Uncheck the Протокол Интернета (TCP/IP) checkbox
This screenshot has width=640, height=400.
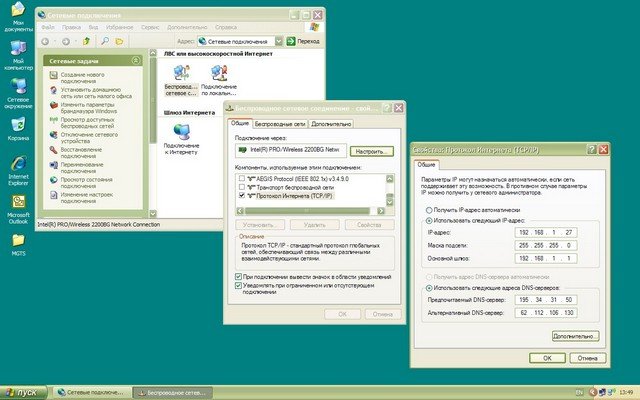pos(240,195)
